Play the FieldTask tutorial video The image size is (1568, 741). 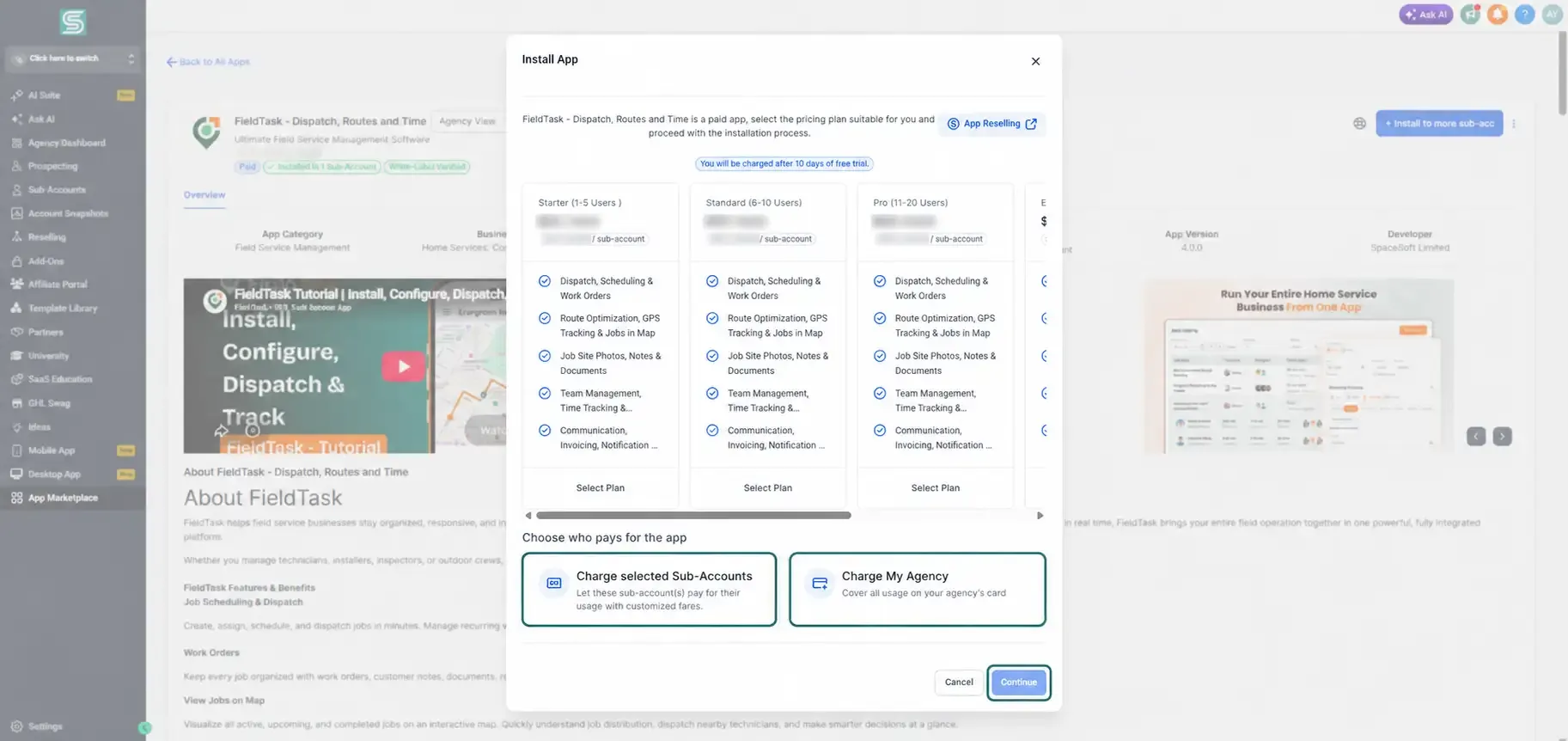point(403,366)
